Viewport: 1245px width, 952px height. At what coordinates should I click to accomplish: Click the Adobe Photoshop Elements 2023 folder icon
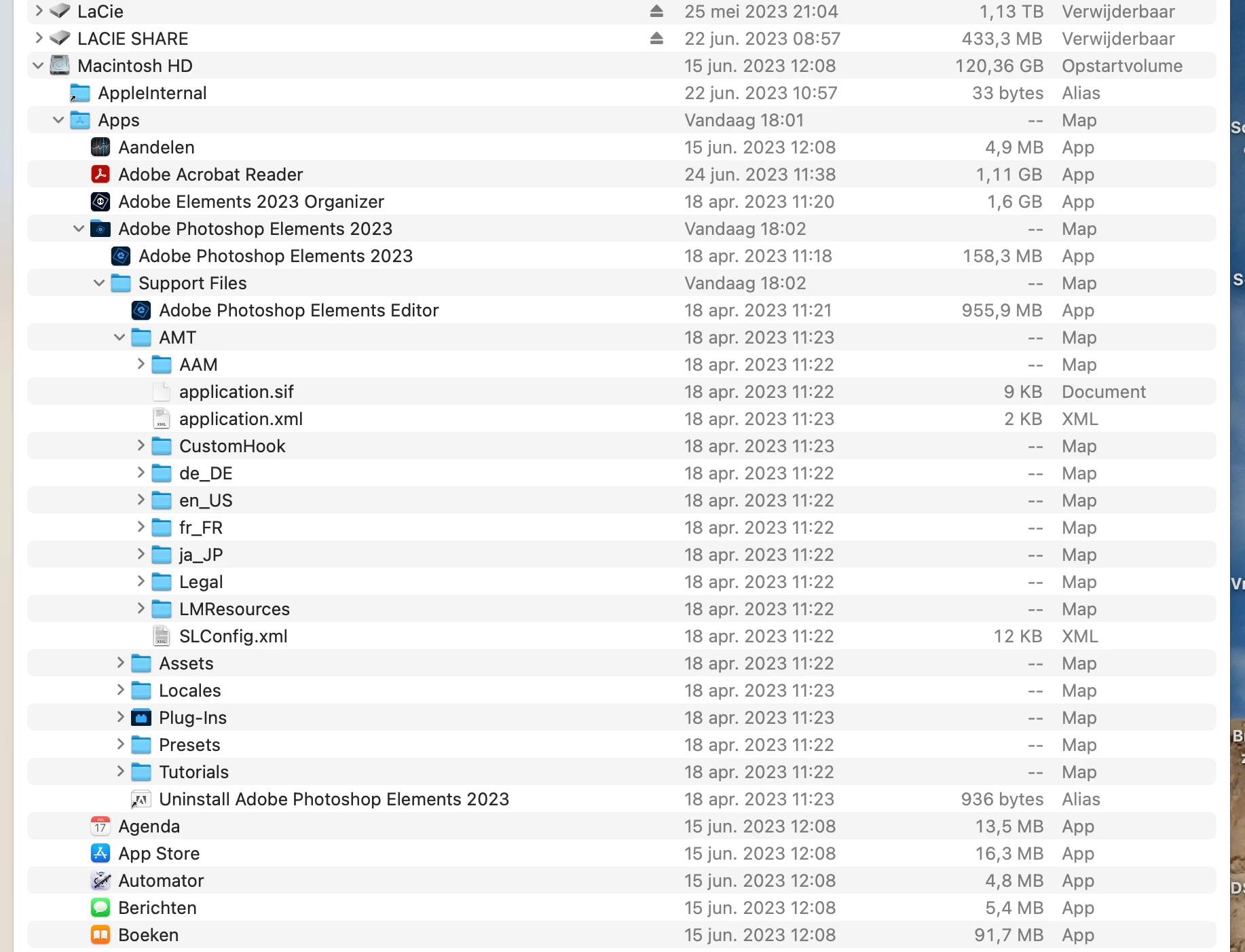(x=100, y=229)
